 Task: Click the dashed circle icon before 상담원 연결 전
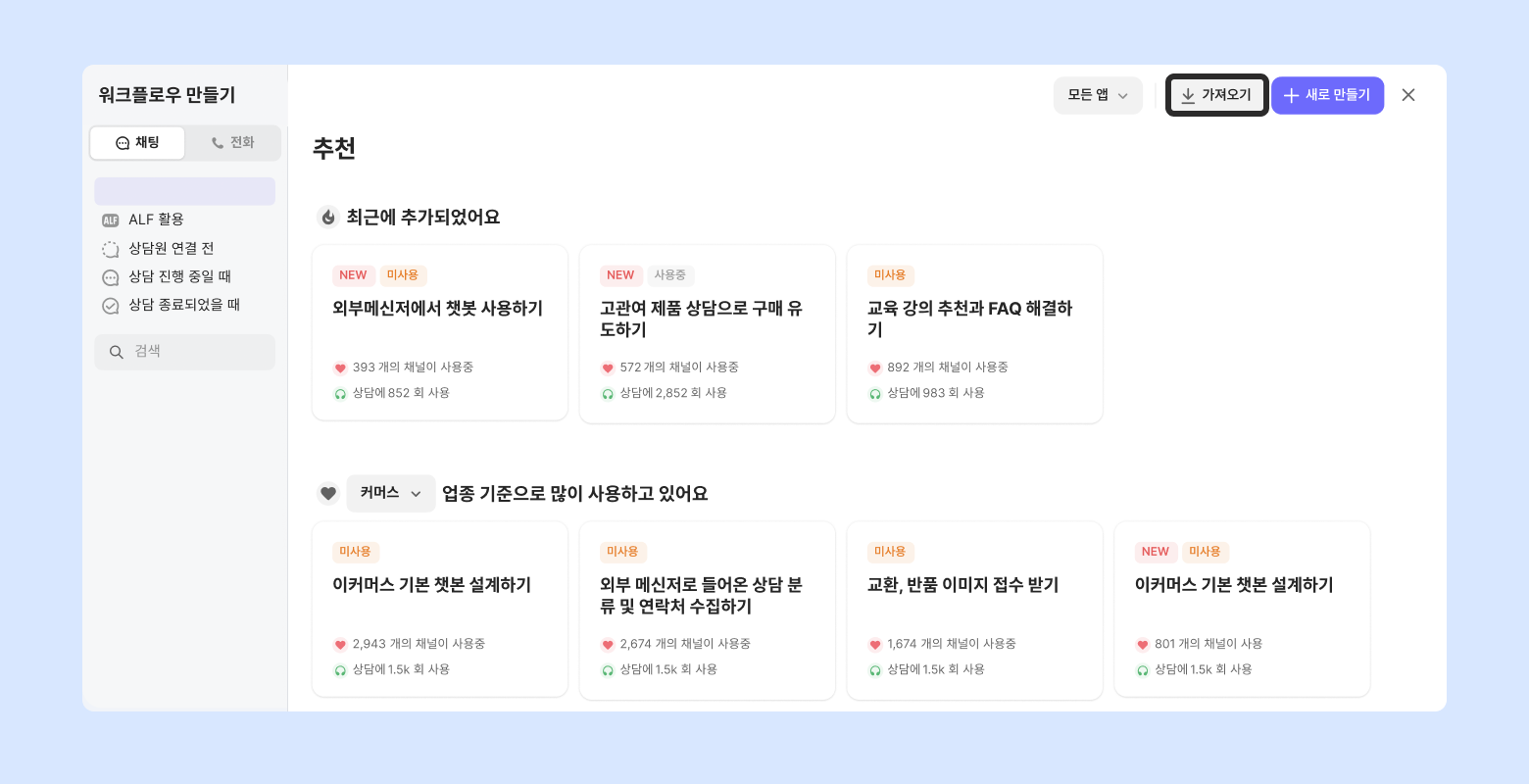point(111,249)
